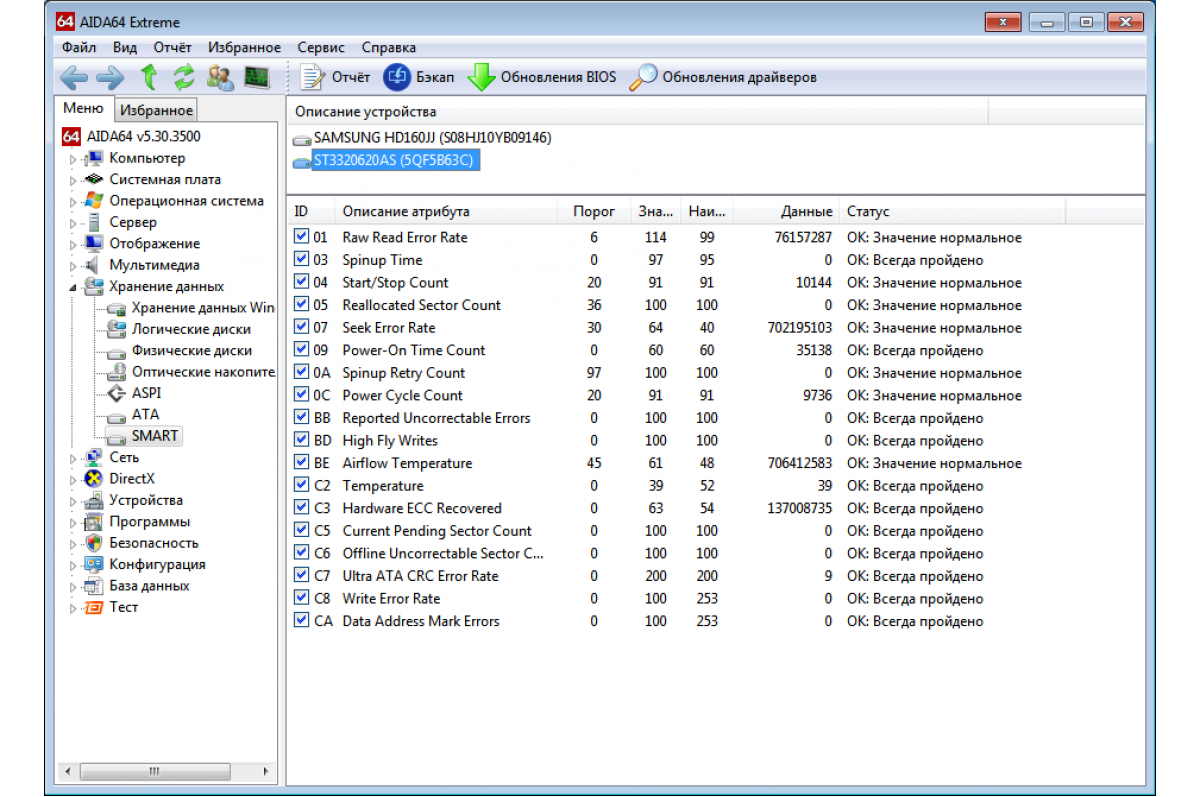
Task: Click the tree panel horizontal scrollbar thumb
Action: coord(153,771)
